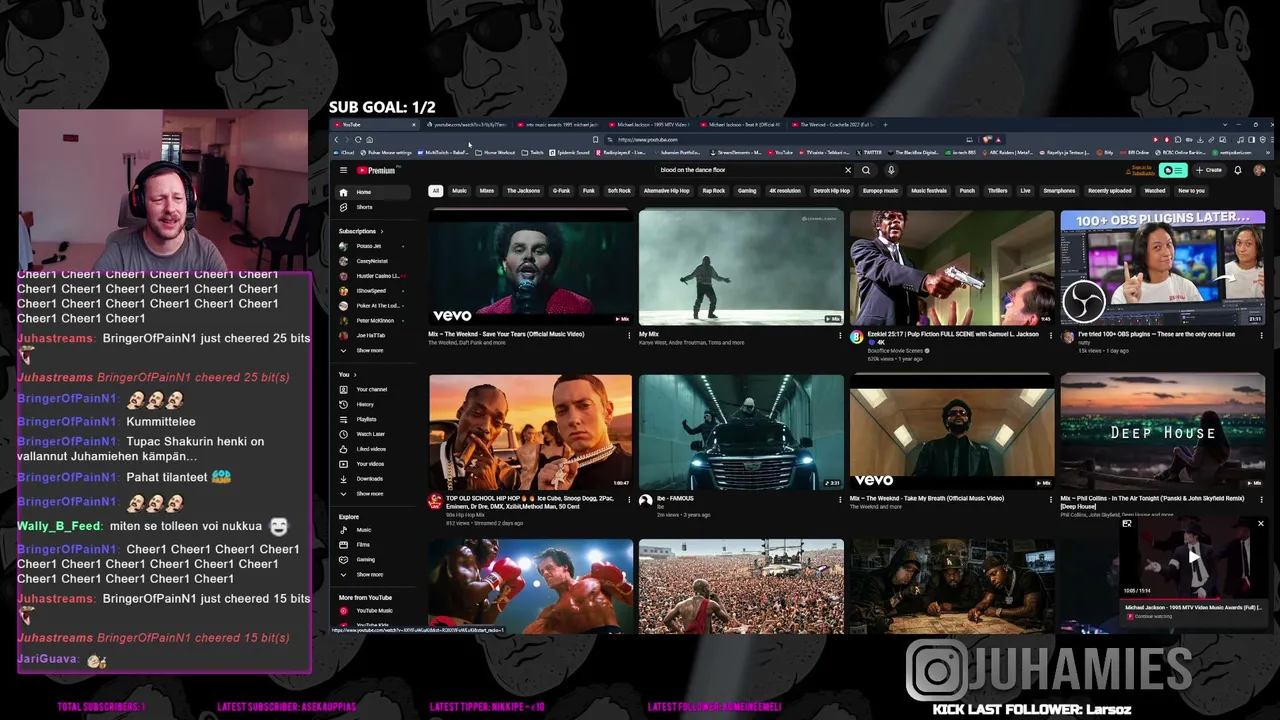The image size is (1280, 720).
Task: Open Liked videos in the sidebar
Action: click(x=371, y=449)
